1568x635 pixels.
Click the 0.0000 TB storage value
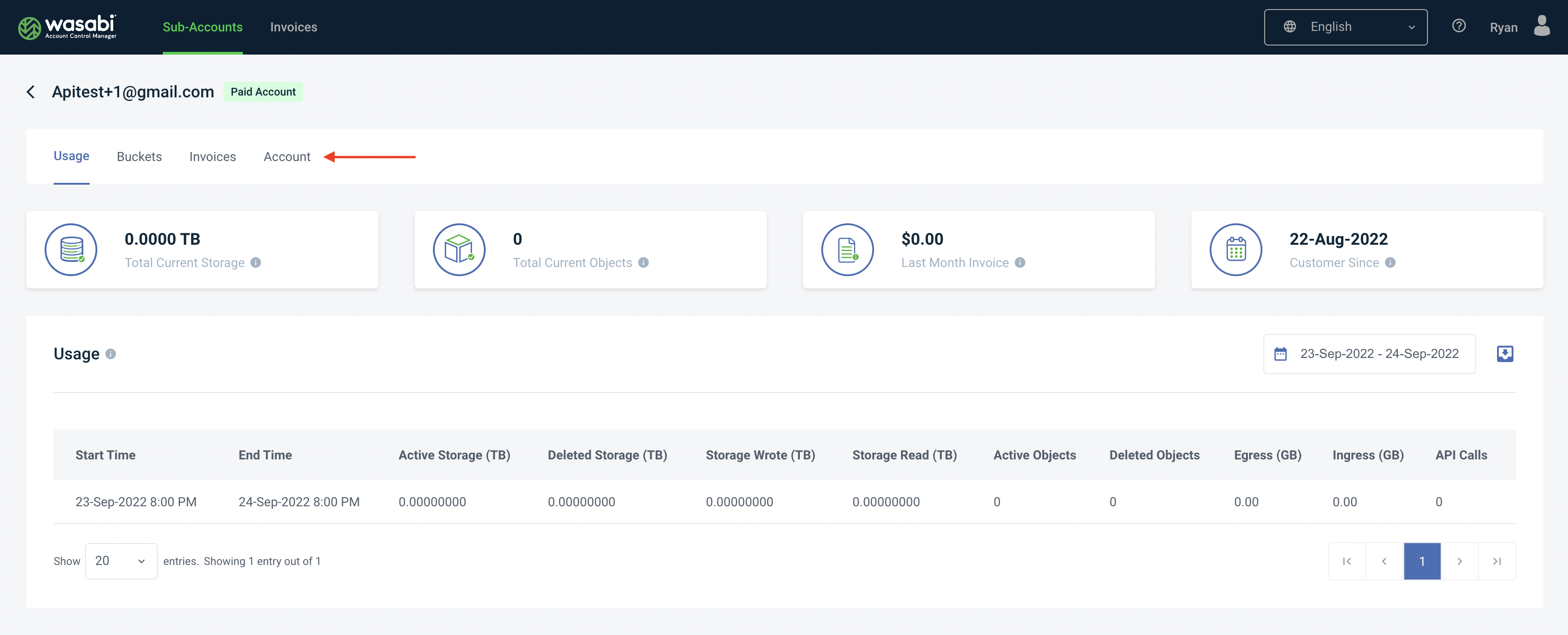tap(162, 239)
